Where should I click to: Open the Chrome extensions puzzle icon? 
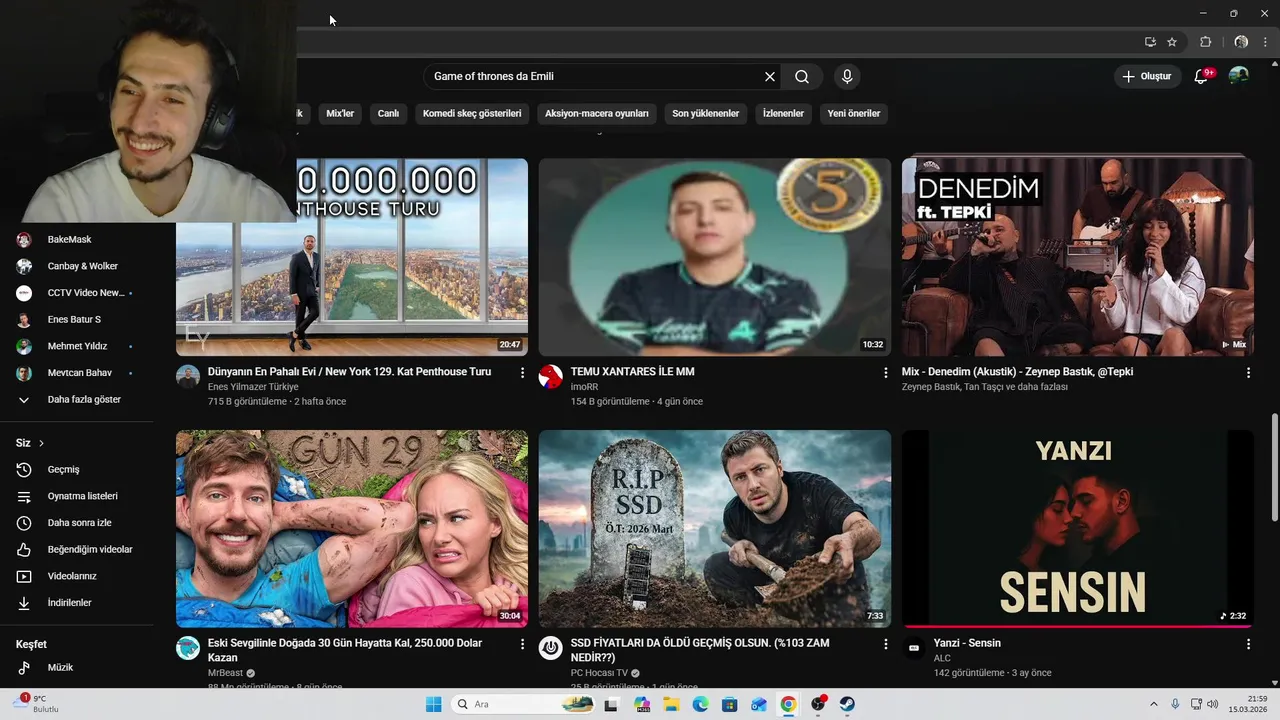coord(1205,42)
